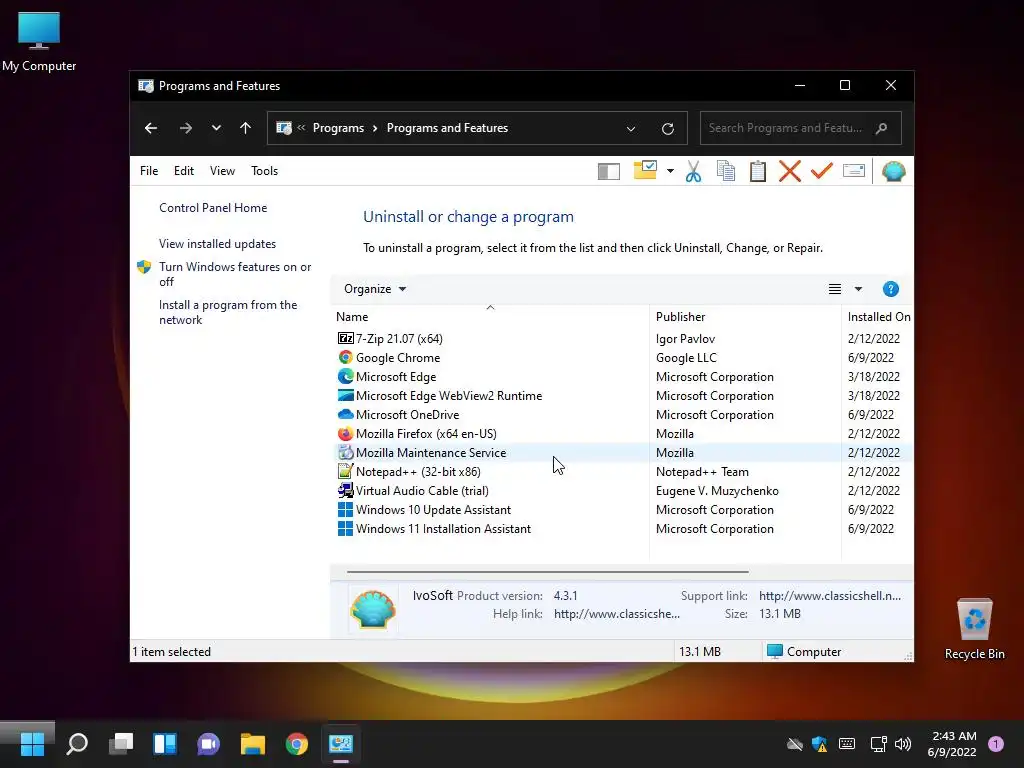Screen dimensions: 1024x768
Task: Expand the address bar history dropdown
Action: (631, 129)
